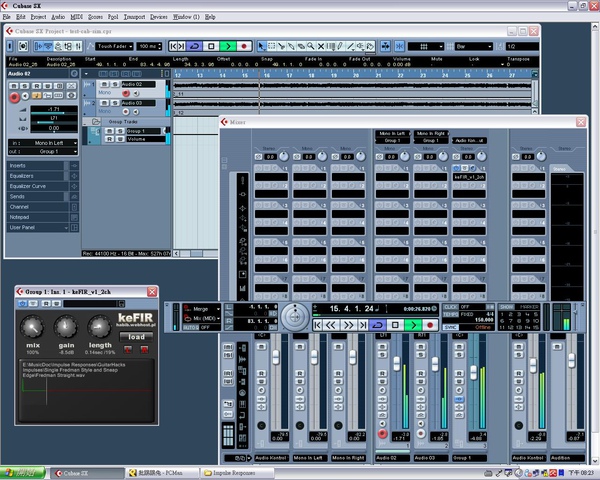
Task: Toggle TEMPO track on Transport panel
Action: coord(450,314)
